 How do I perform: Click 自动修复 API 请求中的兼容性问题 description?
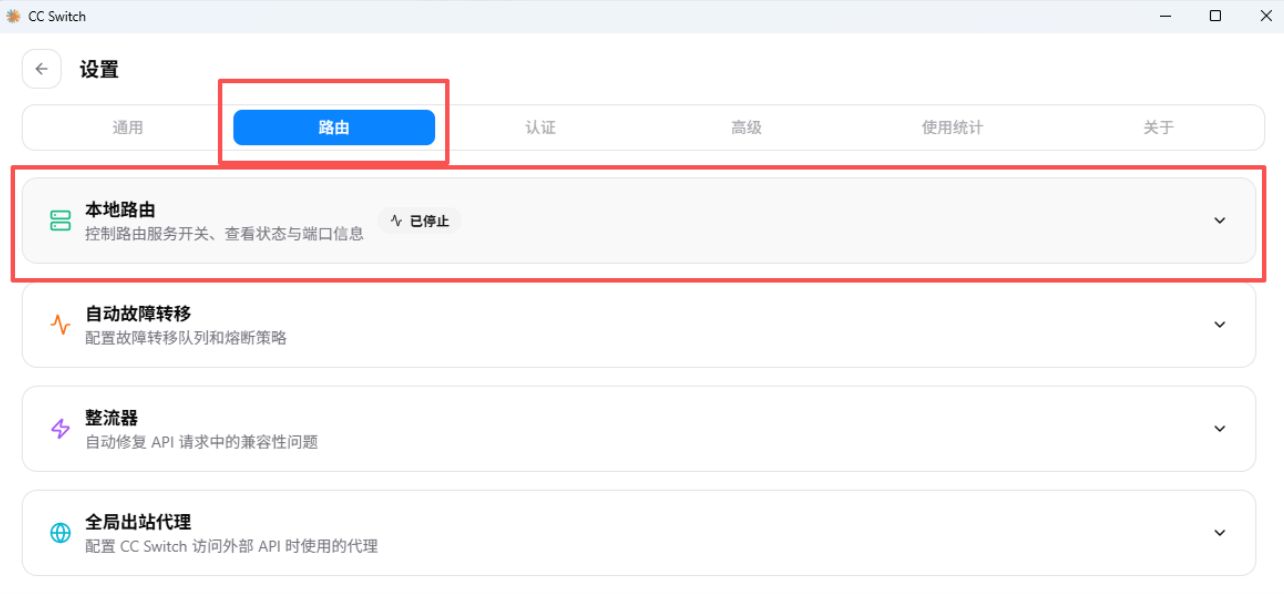201,442
